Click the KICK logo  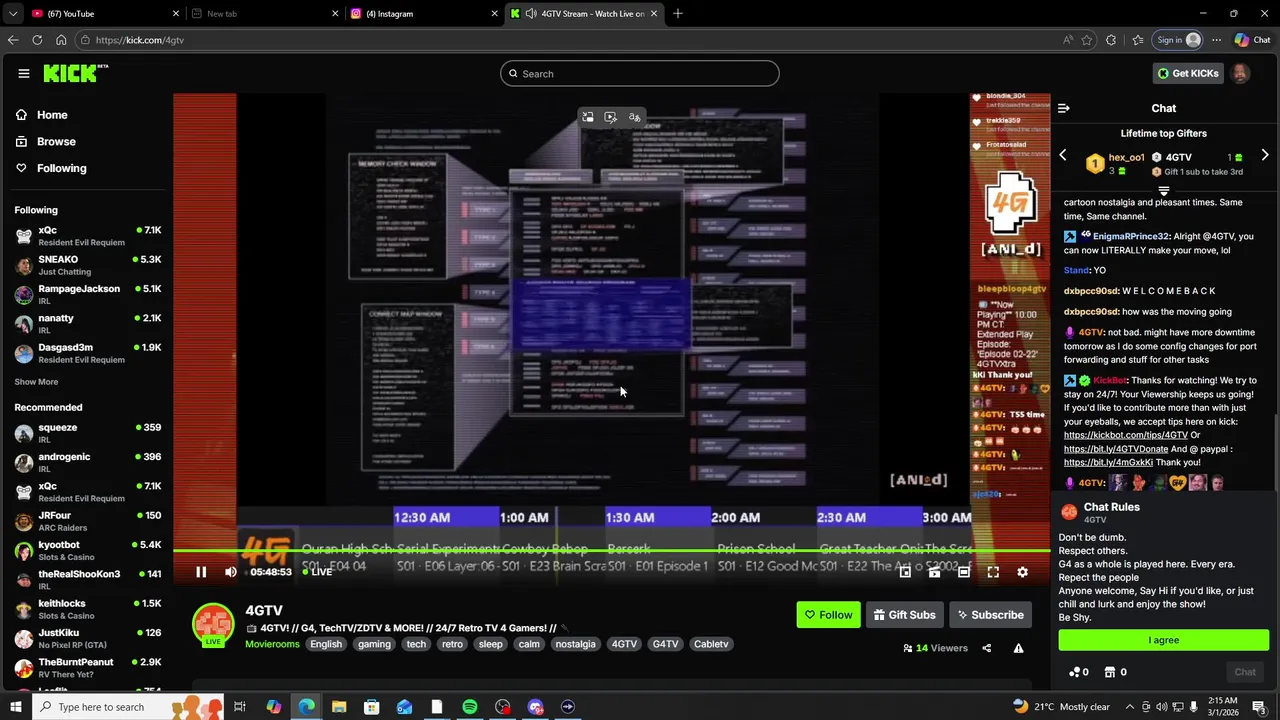click(76, 73)
